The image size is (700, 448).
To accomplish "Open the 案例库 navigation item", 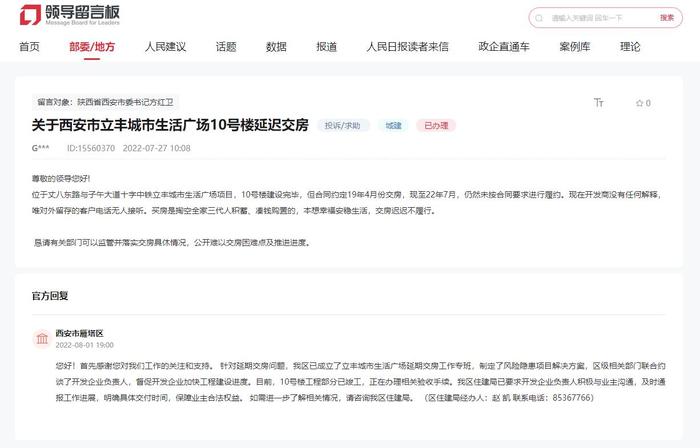I will 575,46.
